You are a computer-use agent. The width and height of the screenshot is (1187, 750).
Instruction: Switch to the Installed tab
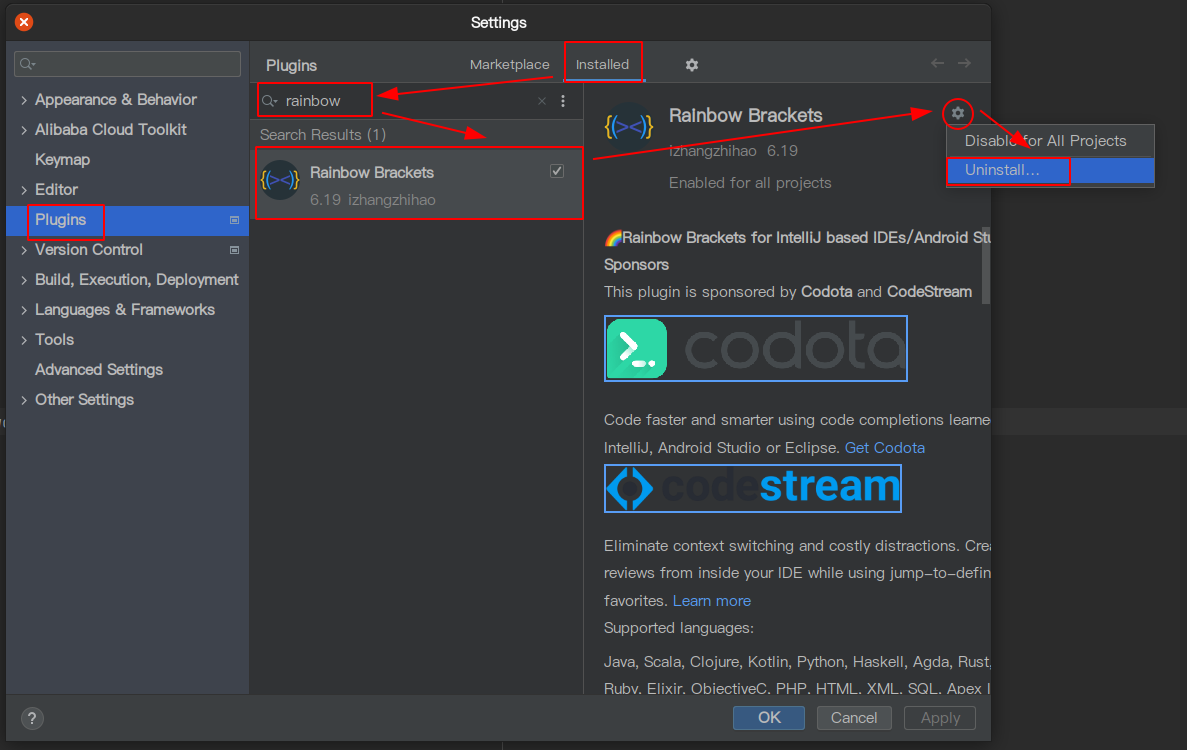[602, 64]
